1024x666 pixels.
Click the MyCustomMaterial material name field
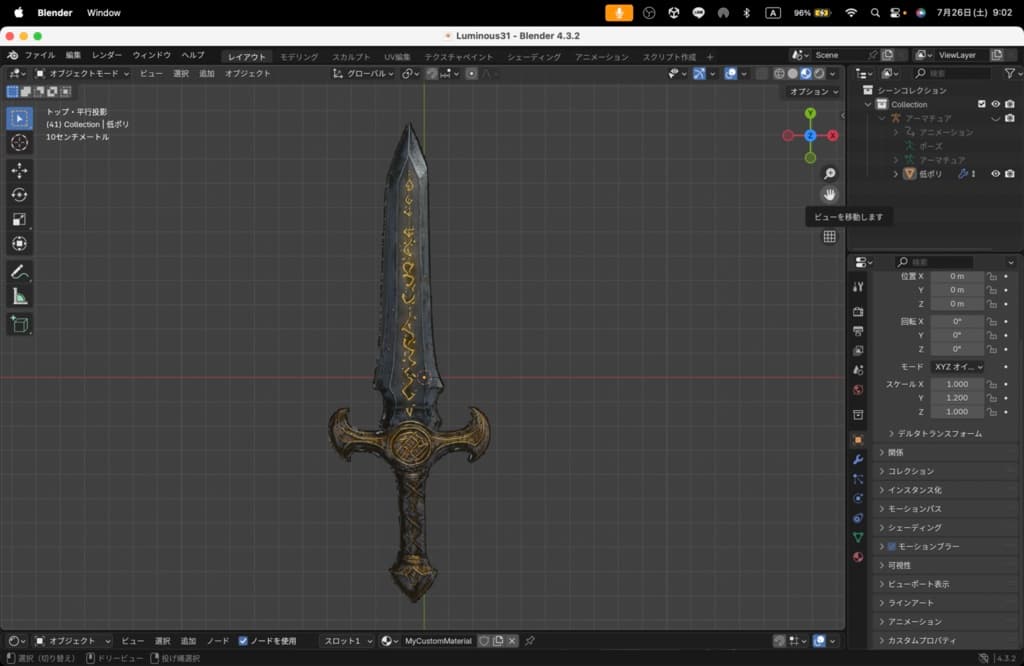tap(437, 641)
